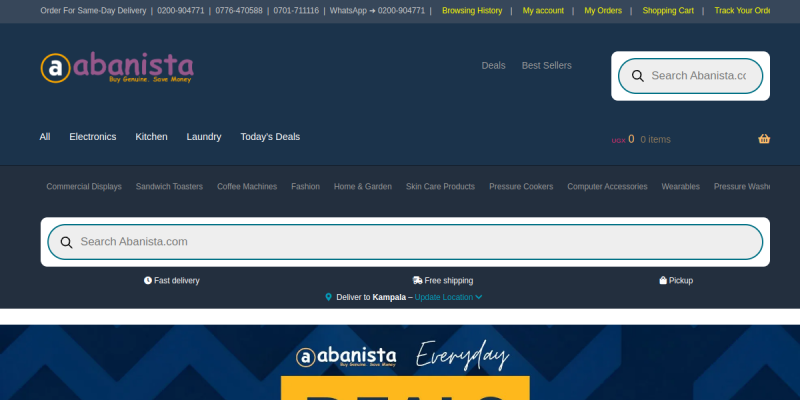The width and height of the screenshot is (800, 400).
Task: Click the UGX 0 cart total
Action: point(623,139)
